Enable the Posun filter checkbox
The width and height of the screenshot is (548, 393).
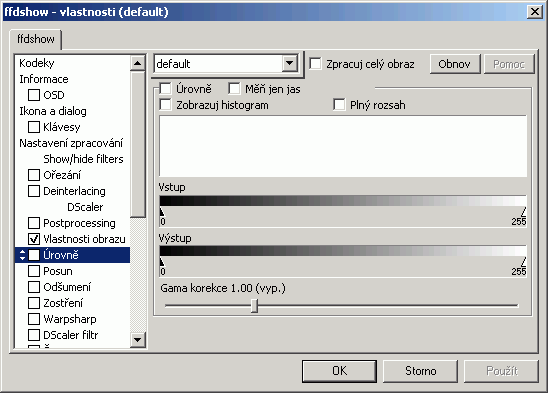(x=34, y=271)
